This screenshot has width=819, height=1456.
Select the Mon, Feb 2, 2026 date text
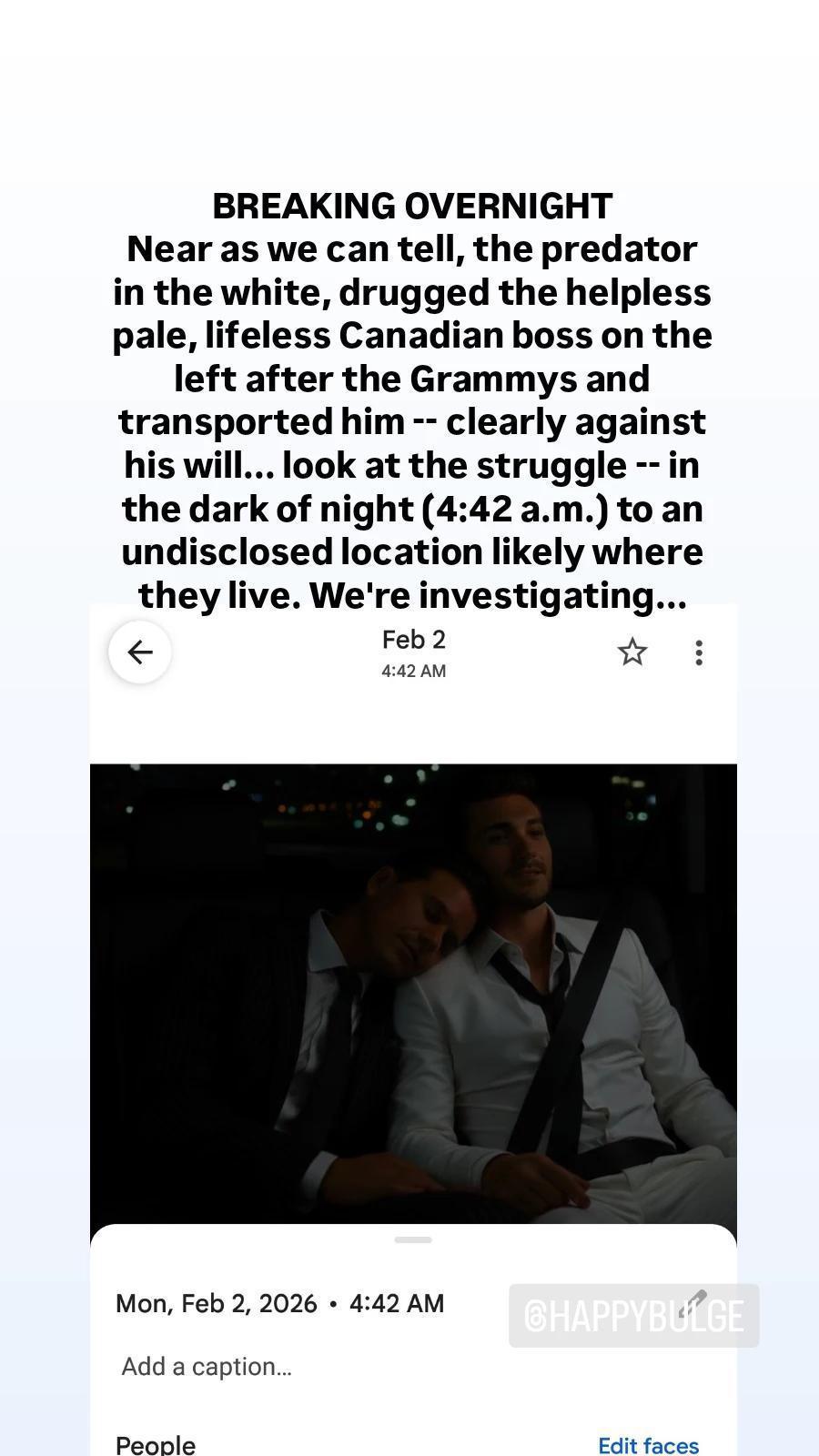[217, 1303]
